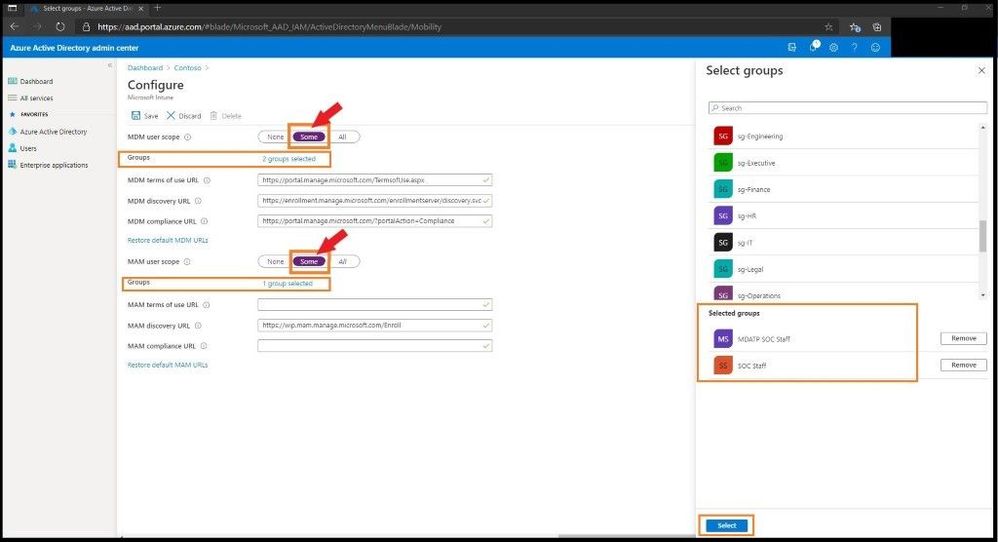
Task: Click the Contoso breadcrumb link
Action: [187, 67]
